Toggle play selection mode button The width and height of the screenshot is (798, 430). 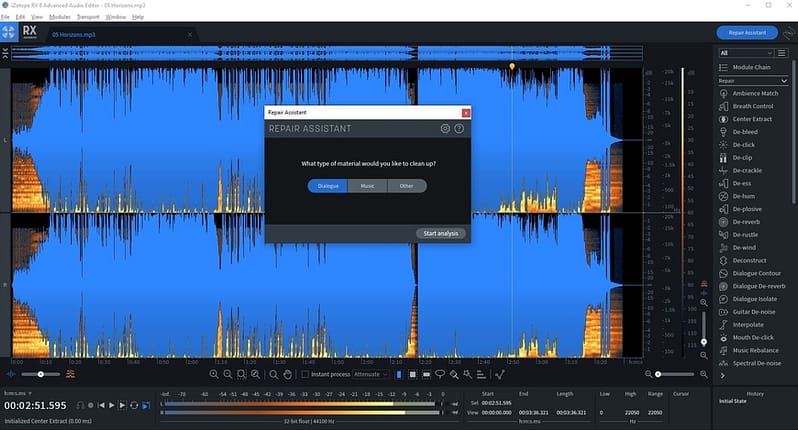[123, 406]
